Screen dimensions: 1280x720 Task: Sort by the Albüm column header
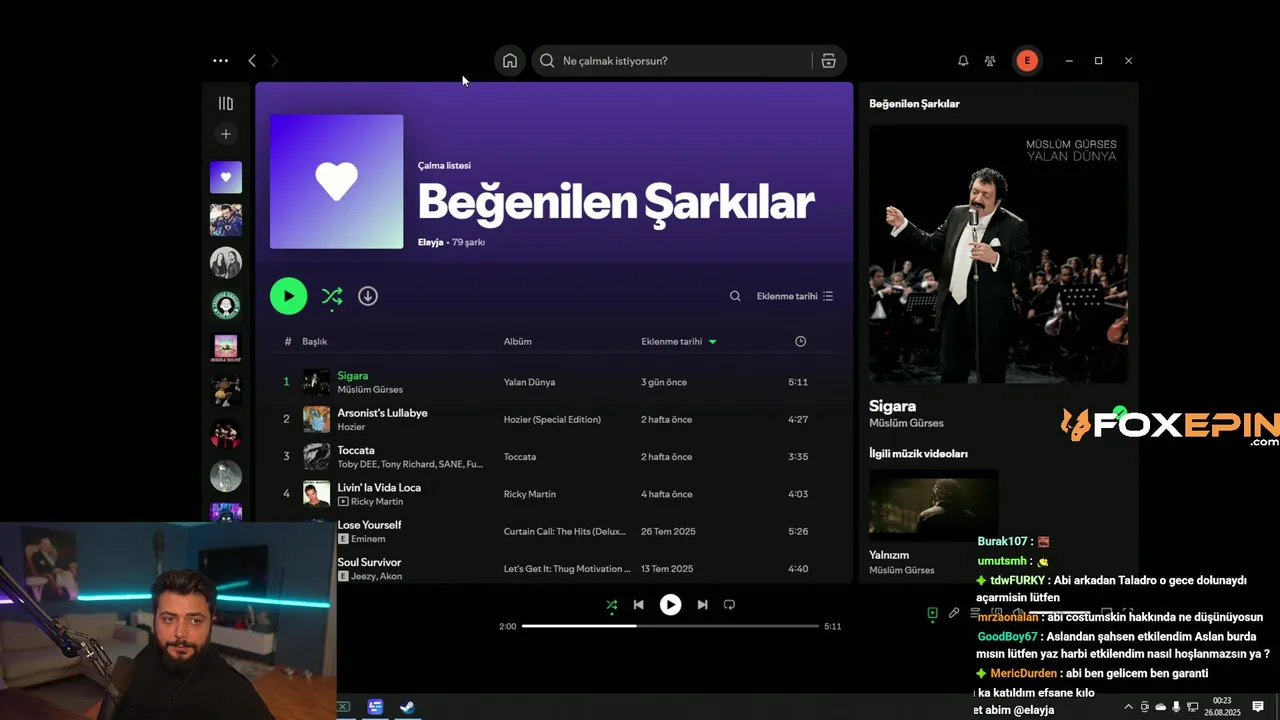[517, 341]
